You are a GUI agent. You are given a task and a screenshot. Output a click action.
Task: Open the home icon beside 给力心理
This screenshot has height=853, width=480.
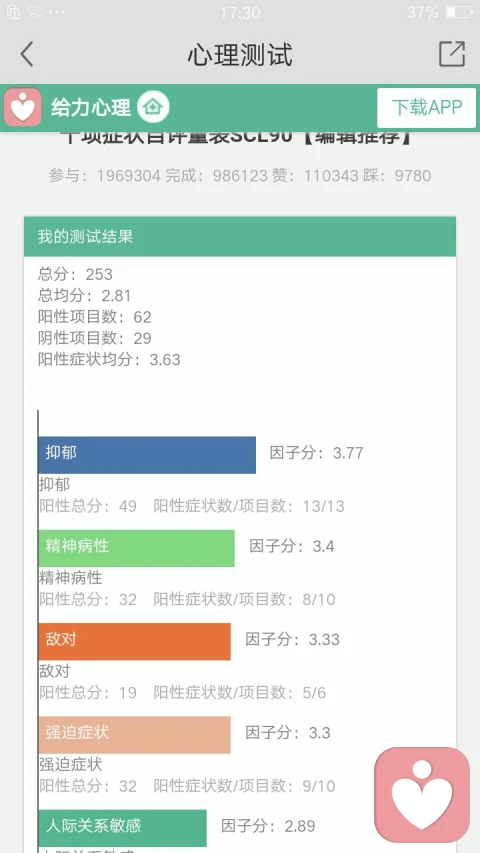pos(153,107)
